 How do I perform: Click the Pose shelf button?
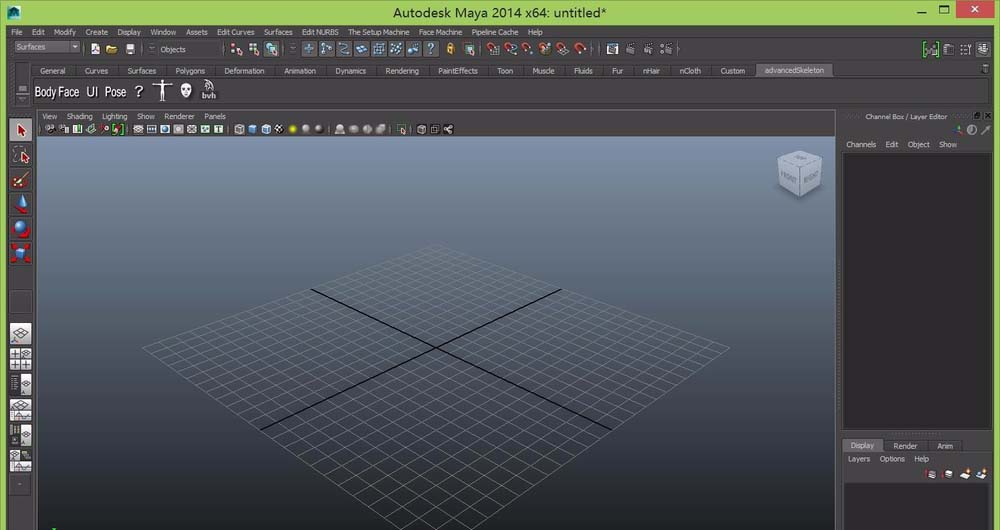[x=115, y=92]
